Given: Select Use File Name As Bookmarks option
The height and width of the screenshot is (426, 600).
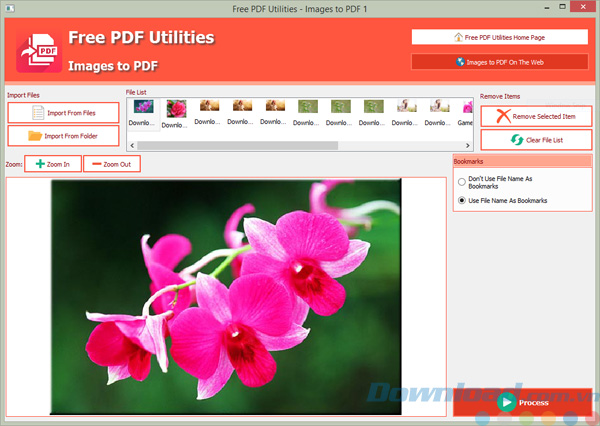Looking at the screenshot, I should click(x=461, y=200).
